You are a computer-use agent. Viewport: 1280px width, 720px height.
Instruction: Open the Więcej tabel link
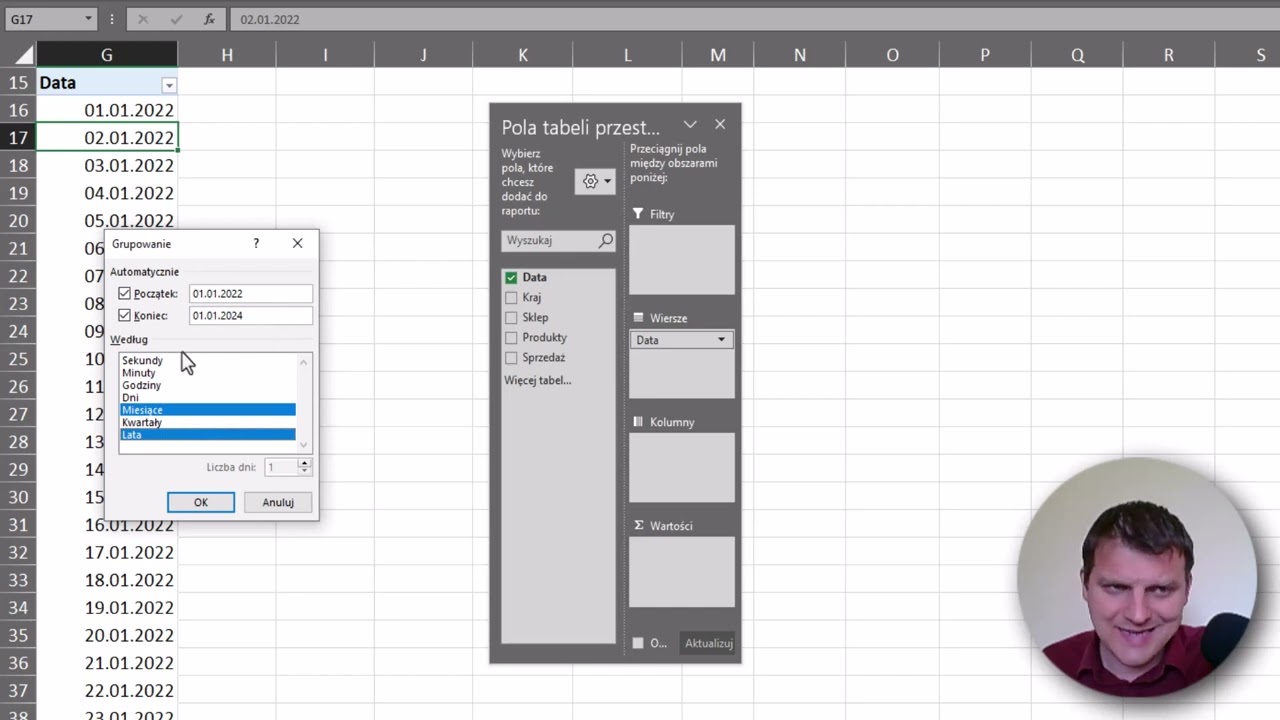pyautogui.click(x=538, y=380)
